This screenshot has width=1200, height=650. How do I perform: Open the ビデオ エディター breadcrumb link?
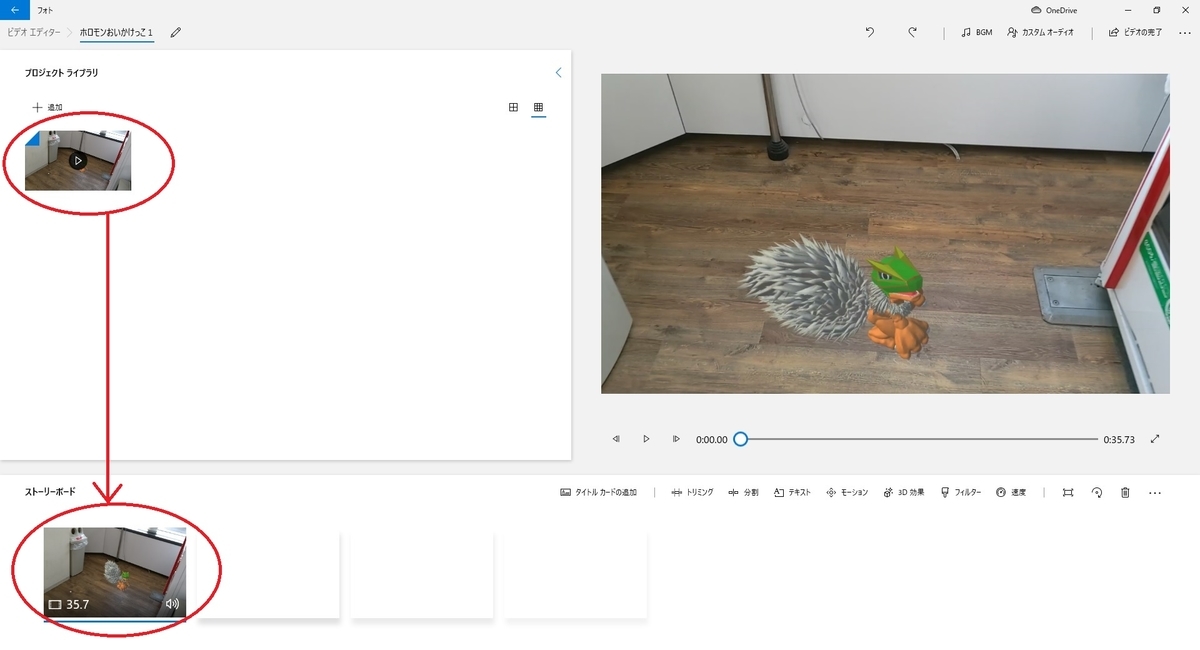[36, 33]
